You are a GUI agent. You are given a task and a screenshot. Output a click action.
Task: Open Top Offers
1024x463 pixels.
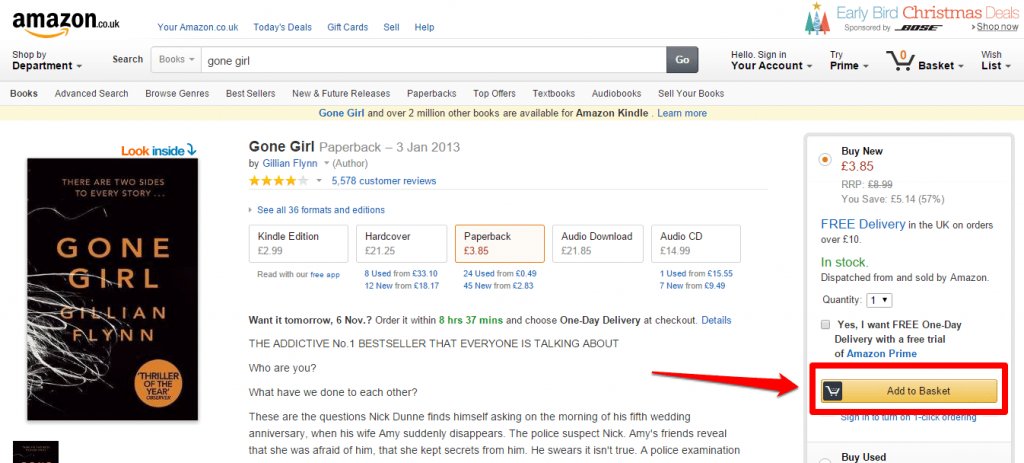tap(494, 93)
